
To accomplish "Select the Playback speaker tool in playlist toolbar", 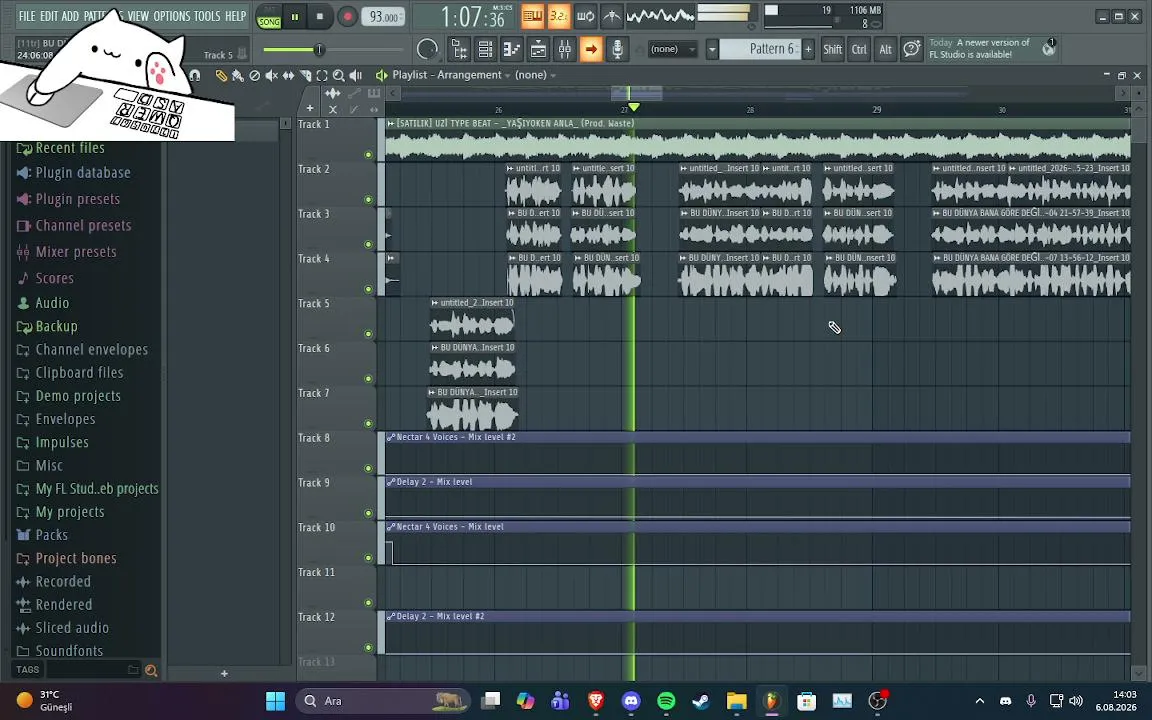I will coord(356,75).
